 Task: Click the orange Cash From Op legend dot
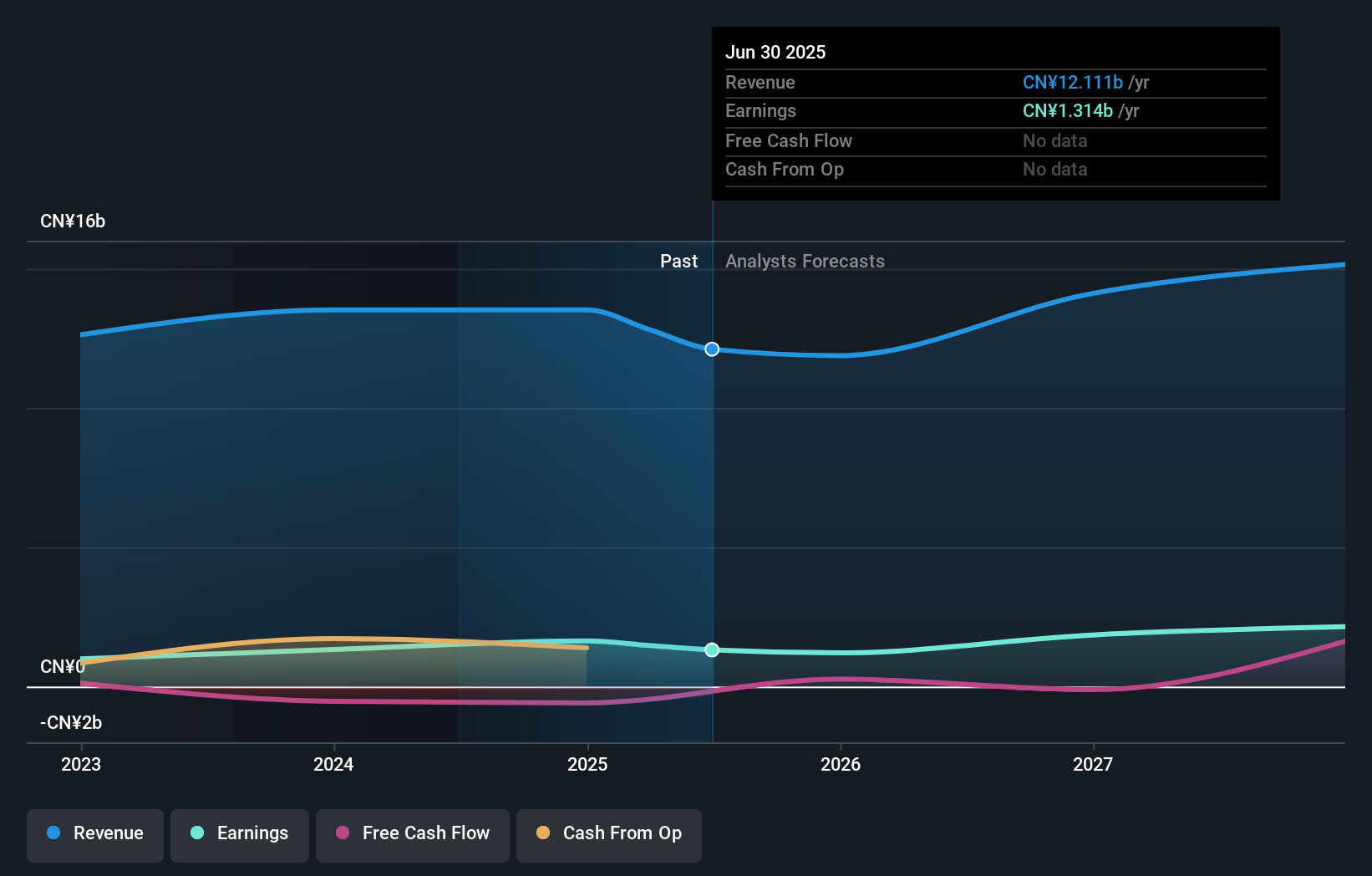coord(543,833)
